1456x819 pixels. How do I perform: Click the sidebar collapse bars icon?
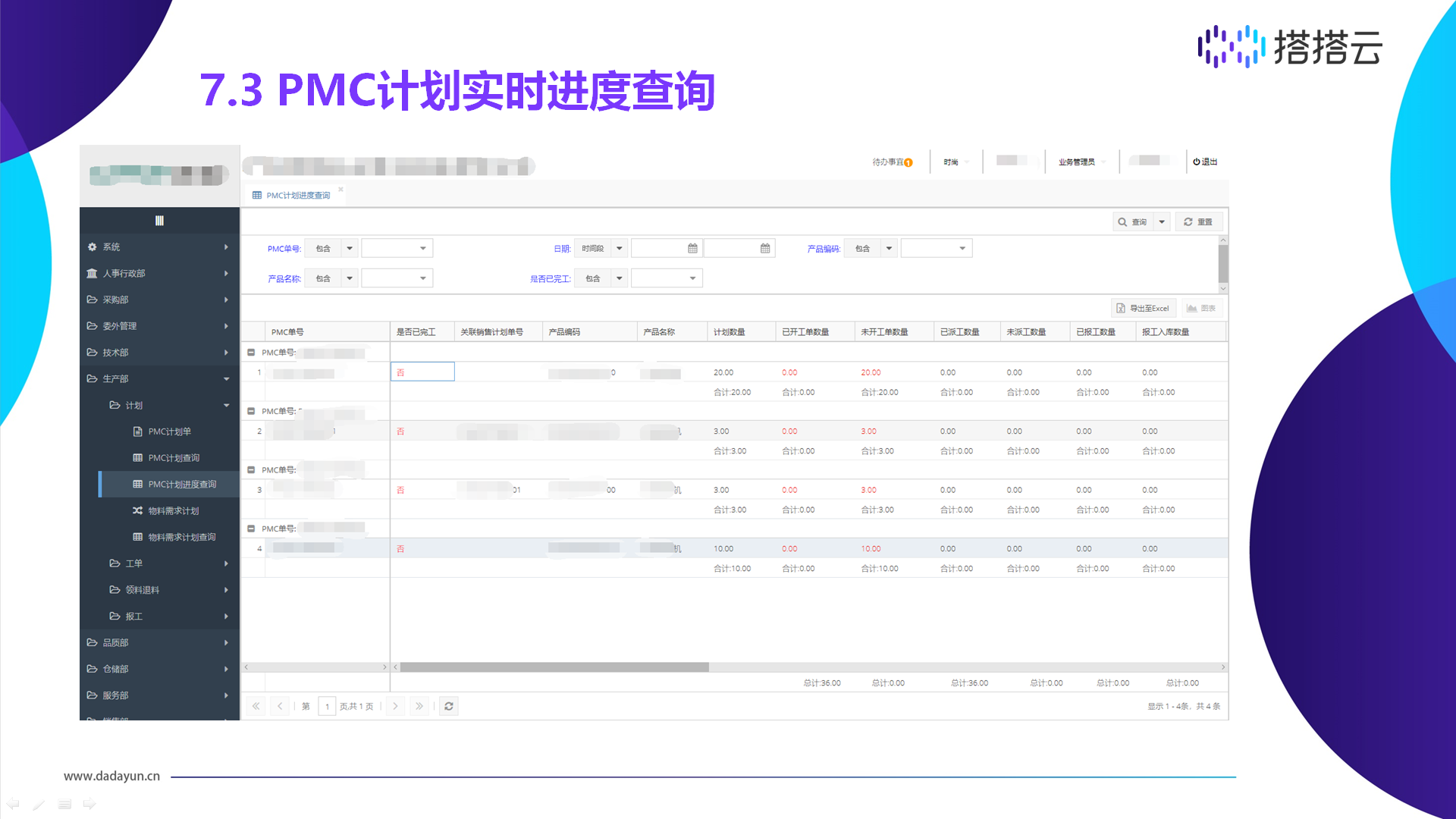click(x=159, y=221)
